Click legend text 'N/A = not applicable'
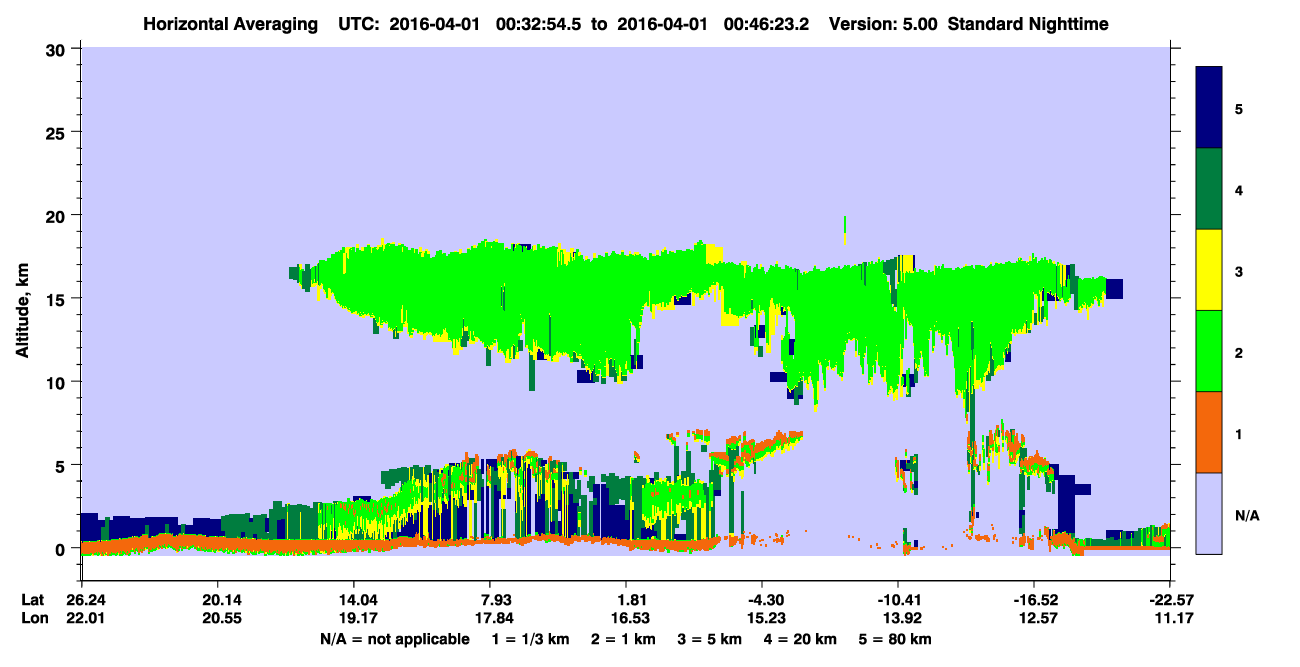 (x=394, y=639)
